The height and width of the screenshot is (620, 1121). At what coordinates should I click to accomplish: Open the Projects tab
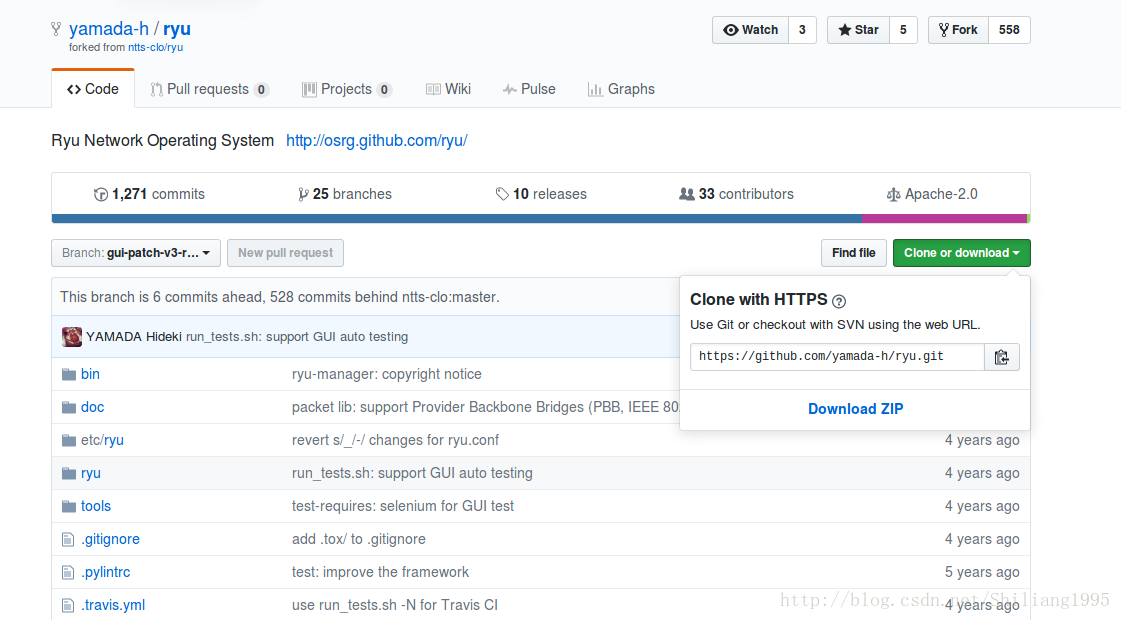tap(347, 89)
